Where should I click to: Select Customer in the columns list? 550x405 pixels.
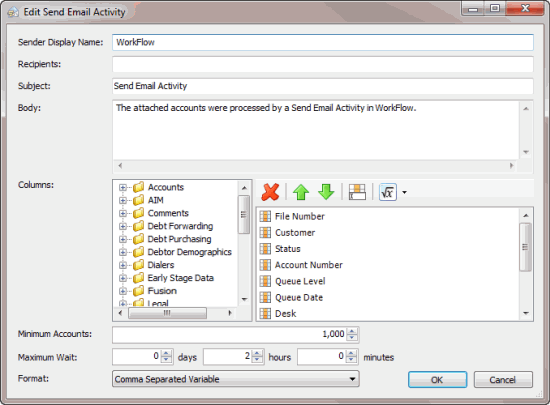tap(295, 232)
